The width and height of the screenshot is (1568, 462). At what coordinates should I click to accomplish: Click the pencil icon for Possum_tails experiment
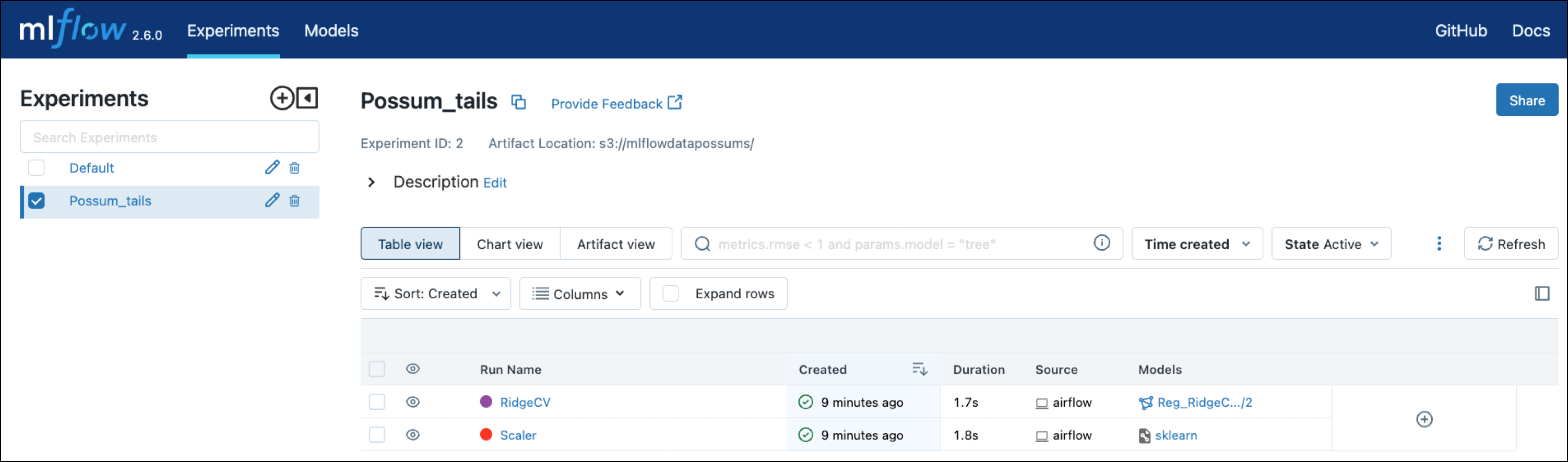point(272,201)
